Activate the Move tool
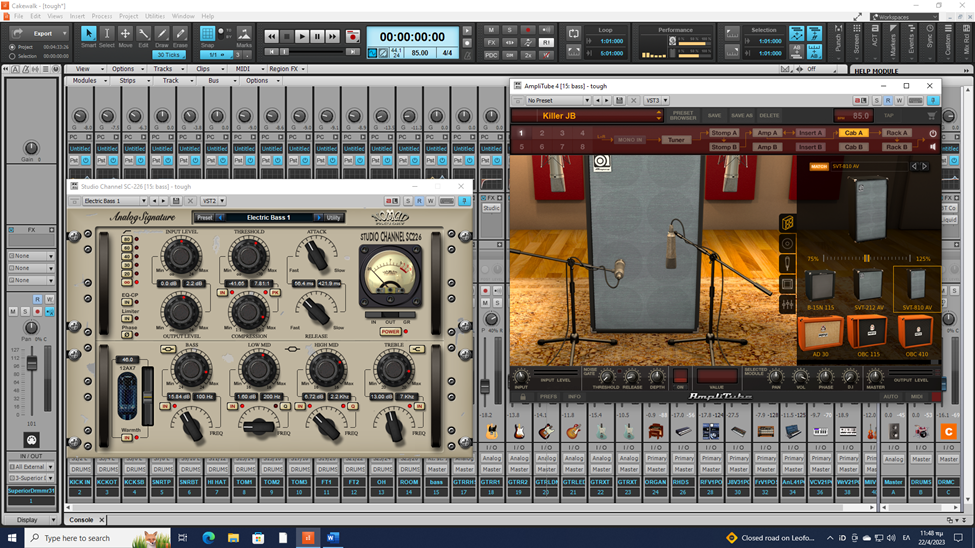 coord(125,37)
